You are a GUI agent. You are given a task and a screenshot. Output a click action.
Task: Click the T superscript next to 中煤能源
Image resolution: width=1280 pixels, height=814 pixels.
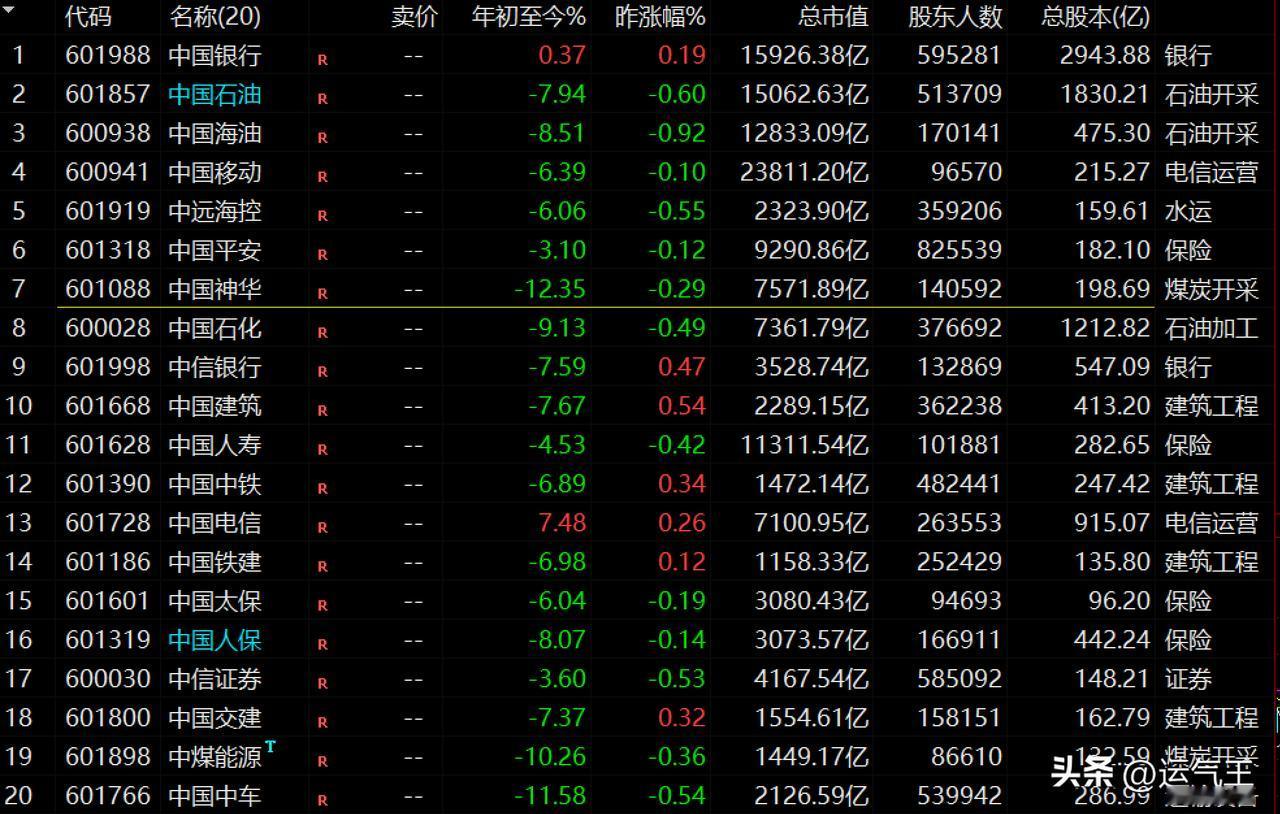click(270, 746)
